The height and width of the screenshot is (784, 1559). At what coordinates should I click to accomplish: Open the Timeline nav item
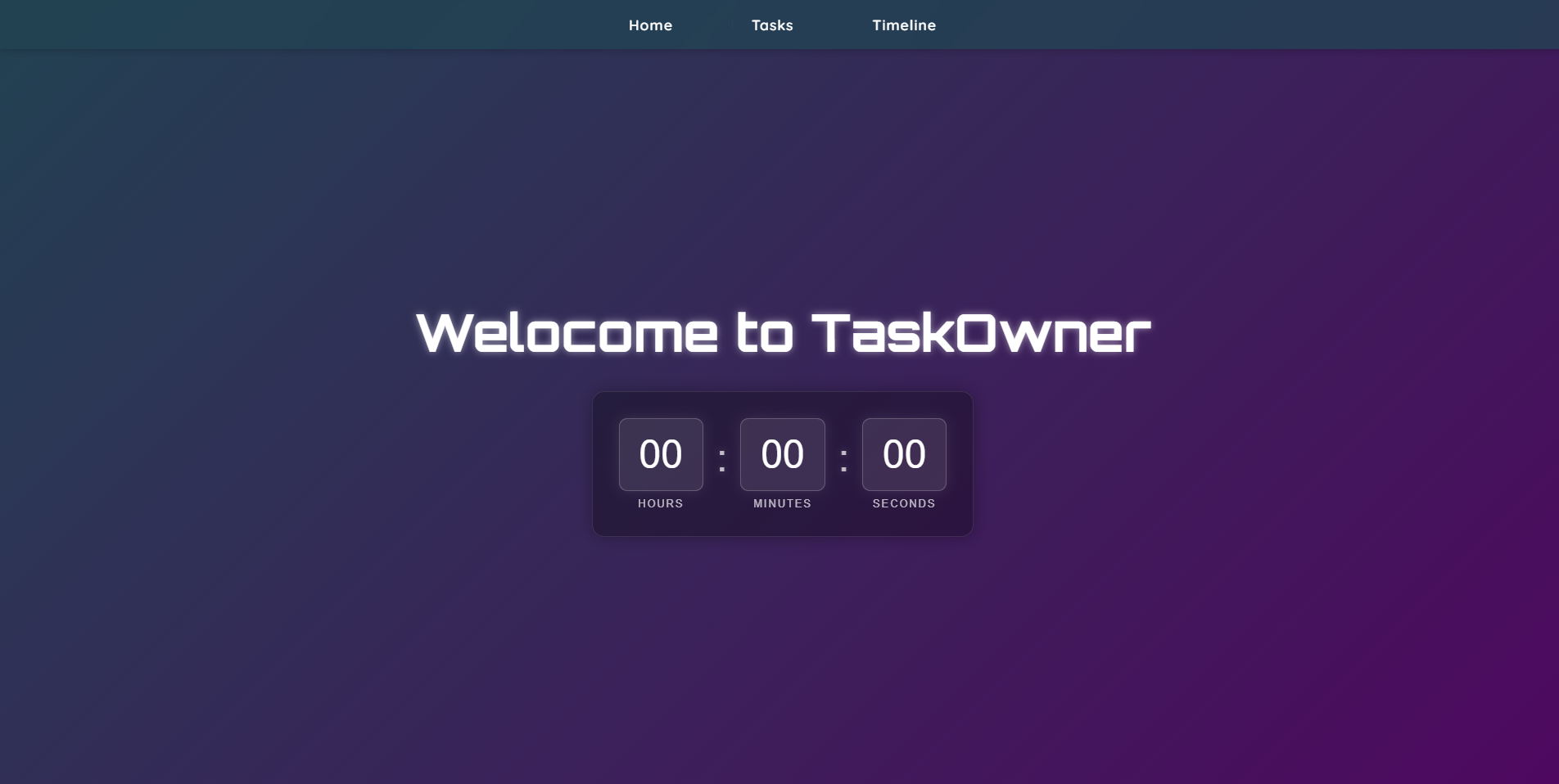tap(904, 25)
